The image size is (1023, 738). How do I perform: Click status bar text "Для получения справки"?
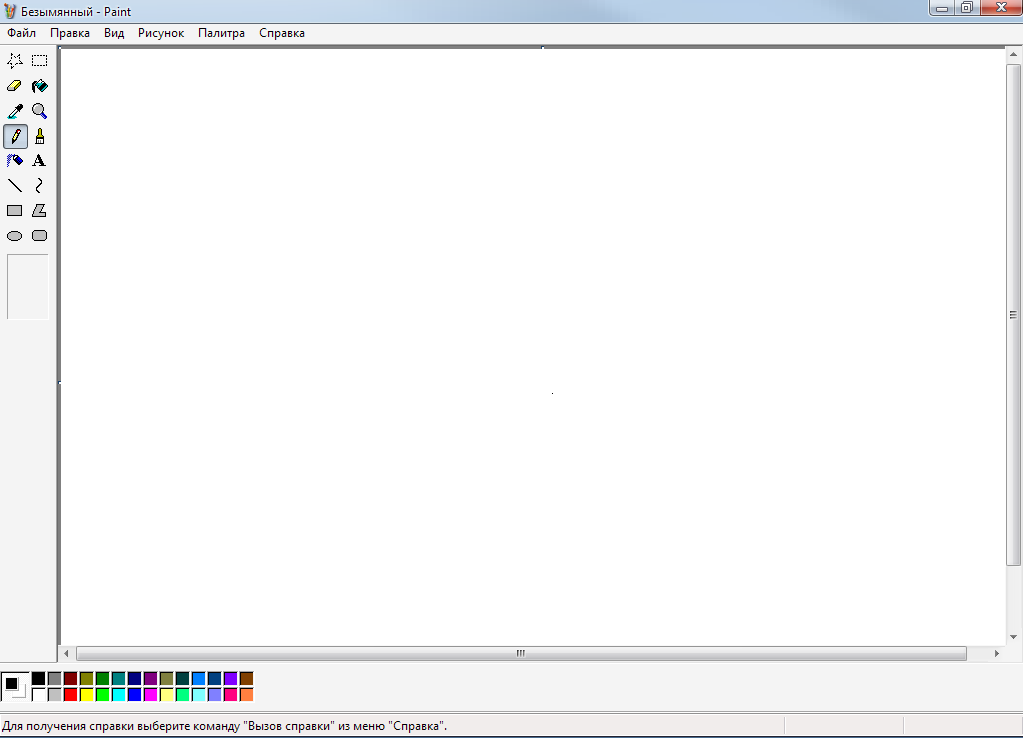point(67,726)
